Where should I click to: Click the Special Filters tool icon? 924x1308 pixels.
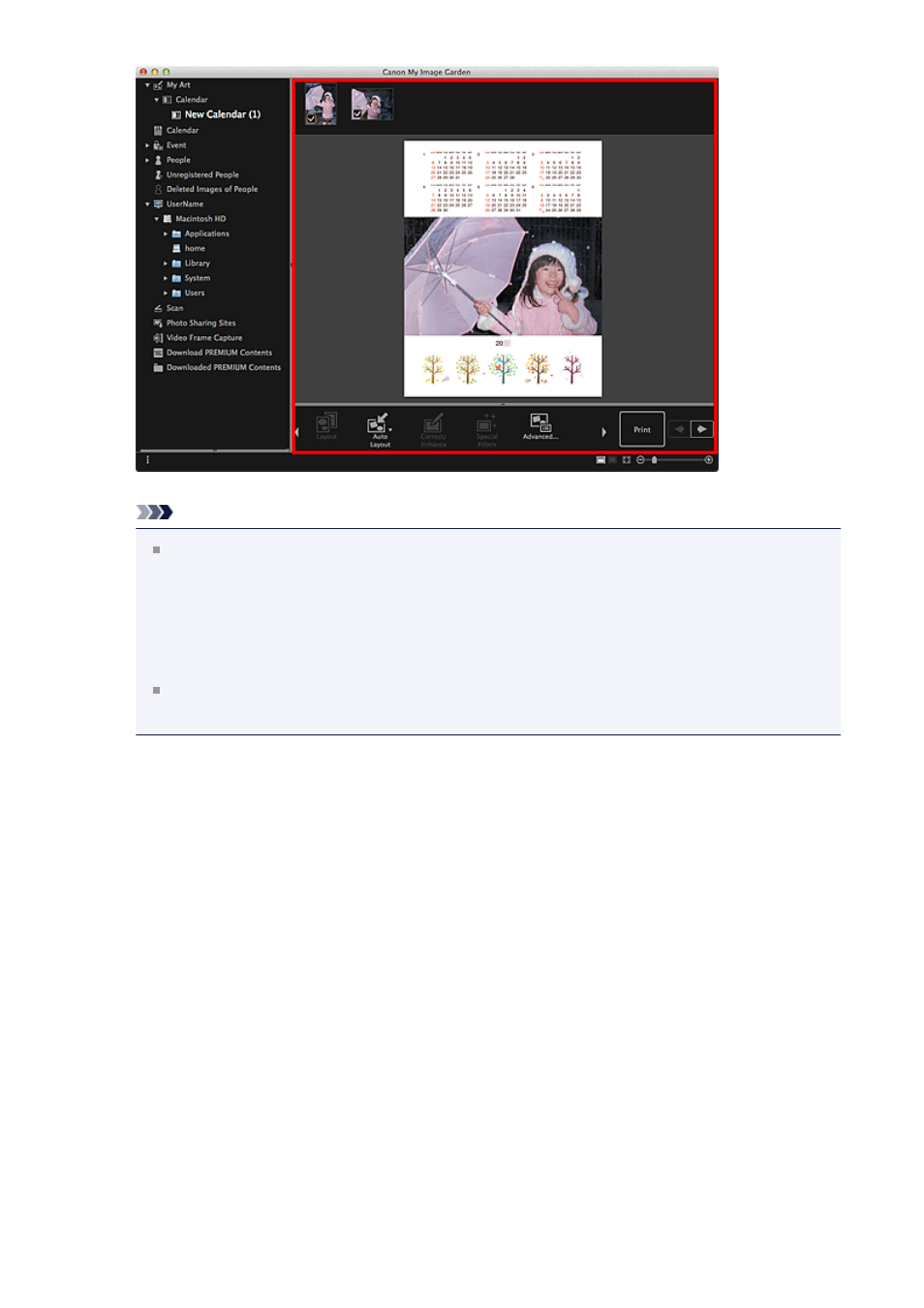[x=486, y=422]
